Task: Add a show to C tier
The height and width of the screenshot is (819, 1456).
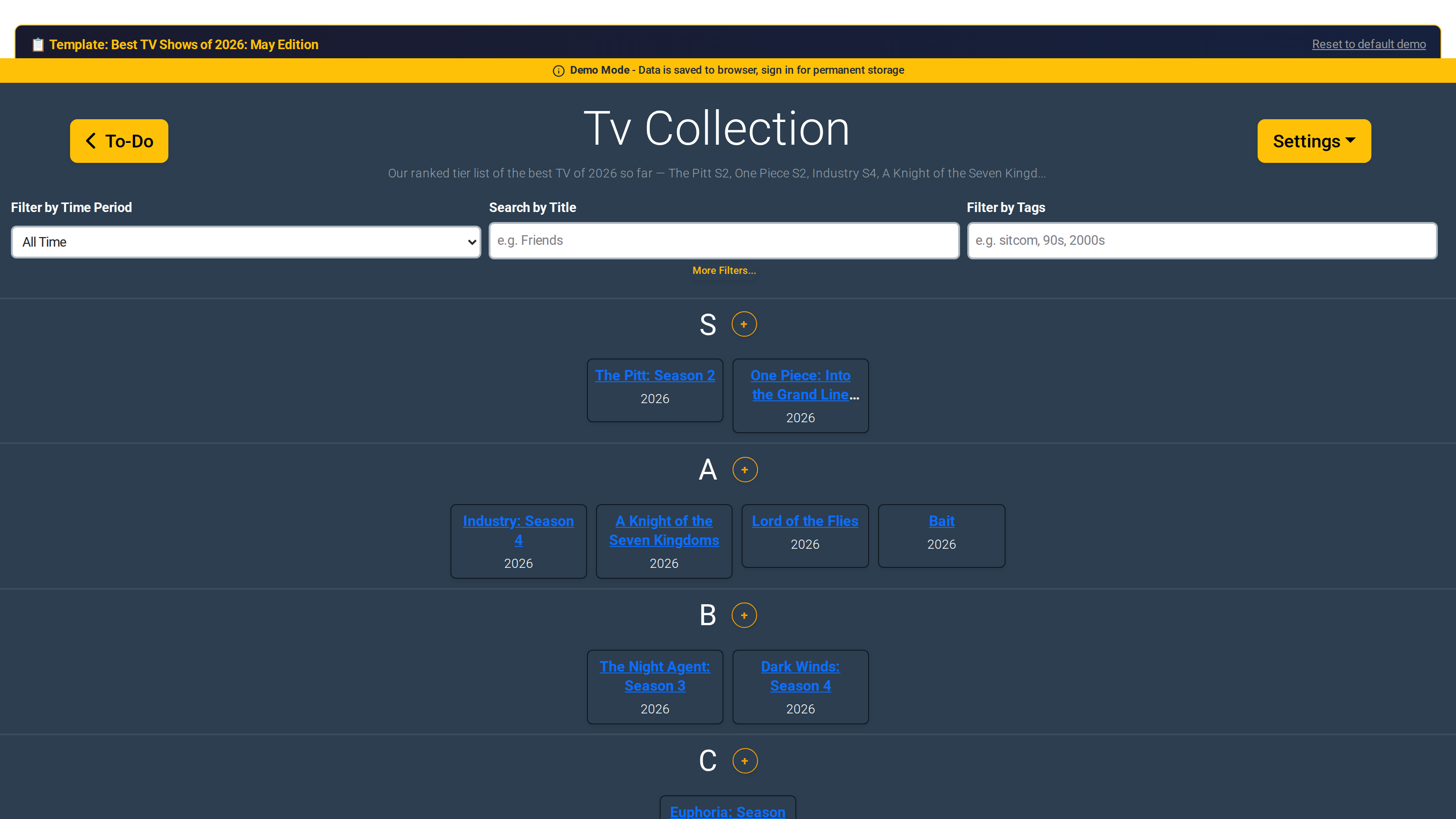Action: 744,761
